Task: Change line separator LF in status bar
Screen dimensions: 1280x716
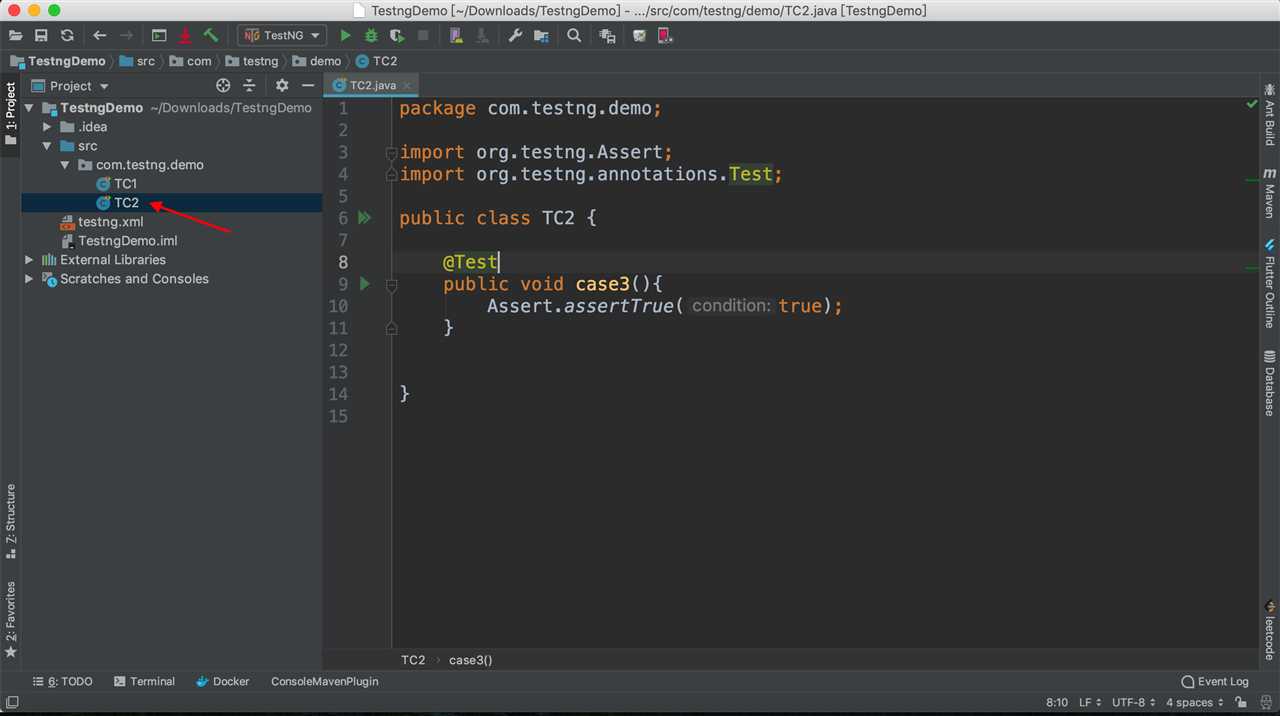Action: (x=1090, y=702)
